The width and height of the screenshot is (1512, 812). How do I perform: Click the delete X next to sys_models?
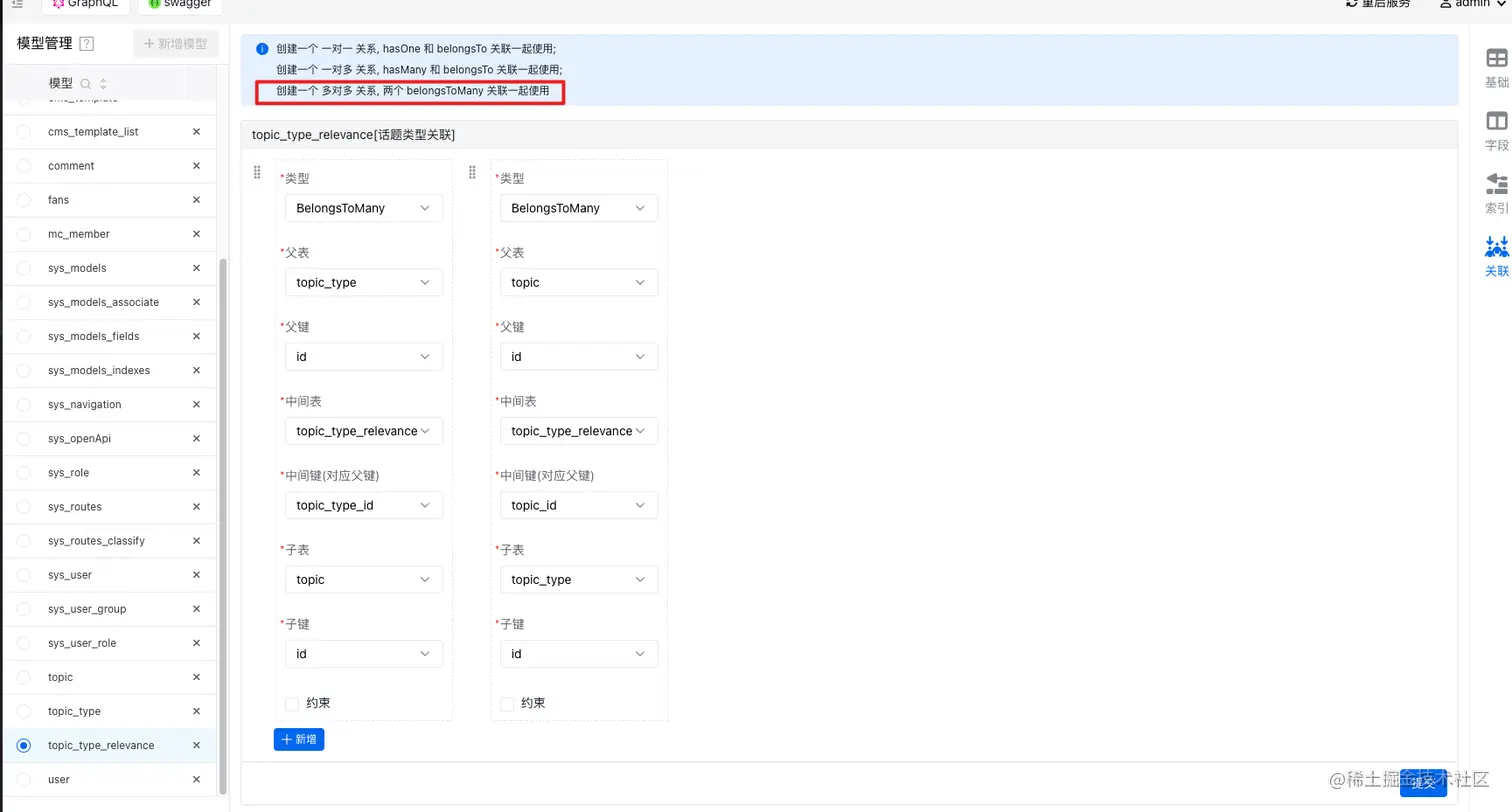(x=196, y=268)
